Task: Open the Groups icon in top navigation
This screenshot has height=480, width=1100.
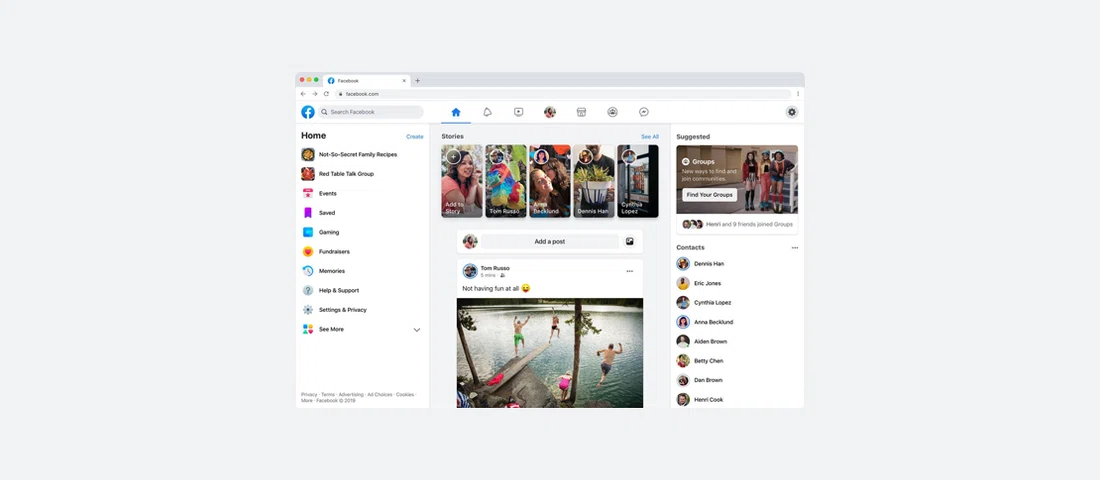Action: pyautogui.click(x=612, y=112)
